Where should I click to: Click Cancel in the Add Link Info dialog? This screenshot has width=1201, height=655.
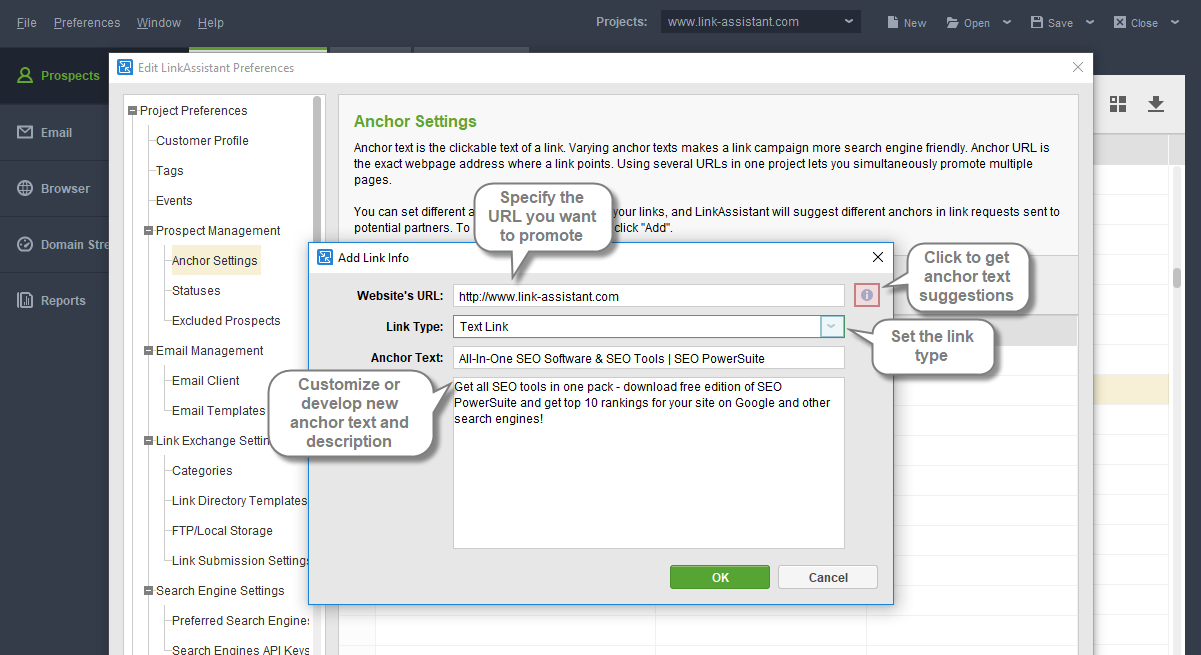coord(828,577)
